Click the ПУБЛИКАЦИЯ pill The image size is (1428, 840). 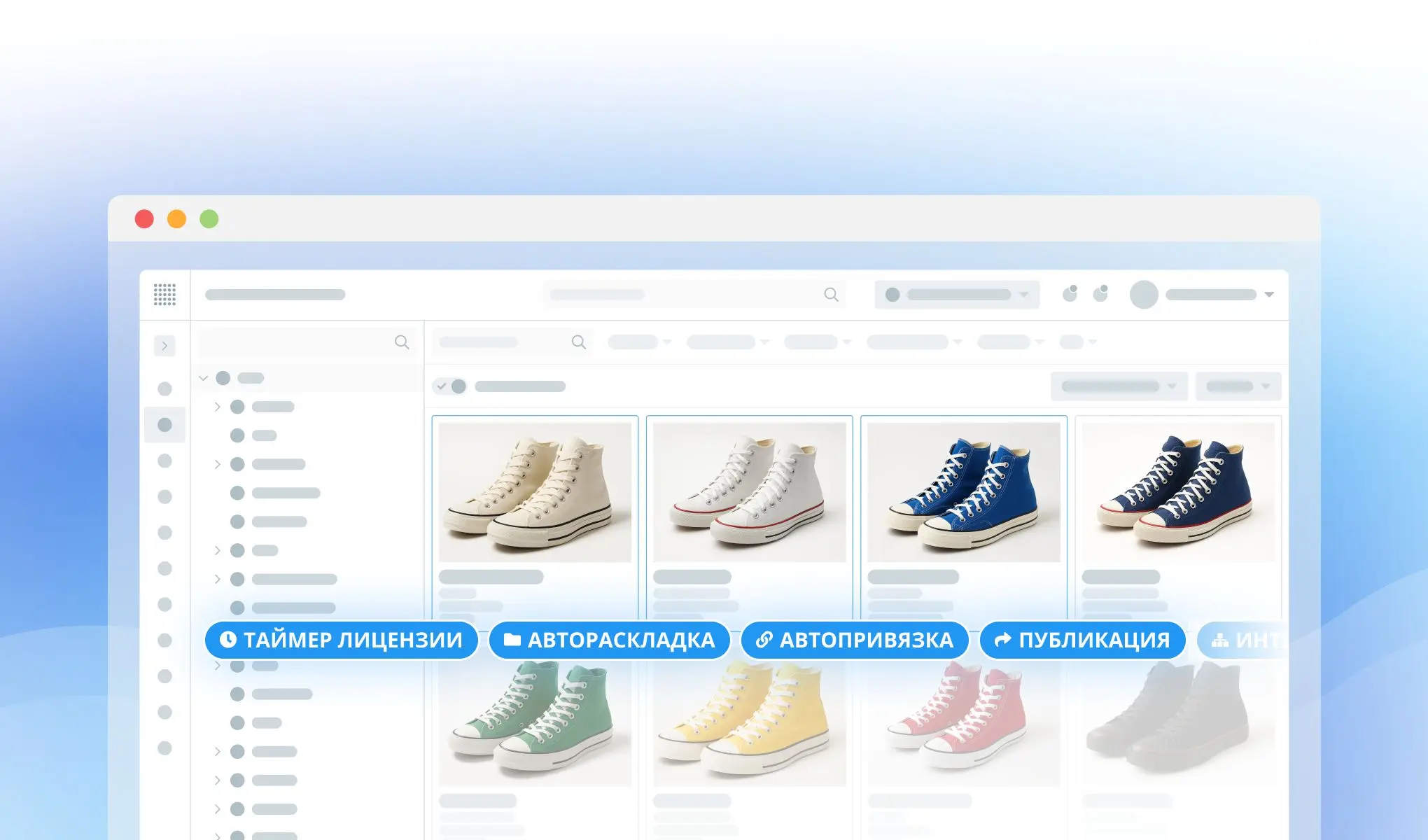[1082, 640]
